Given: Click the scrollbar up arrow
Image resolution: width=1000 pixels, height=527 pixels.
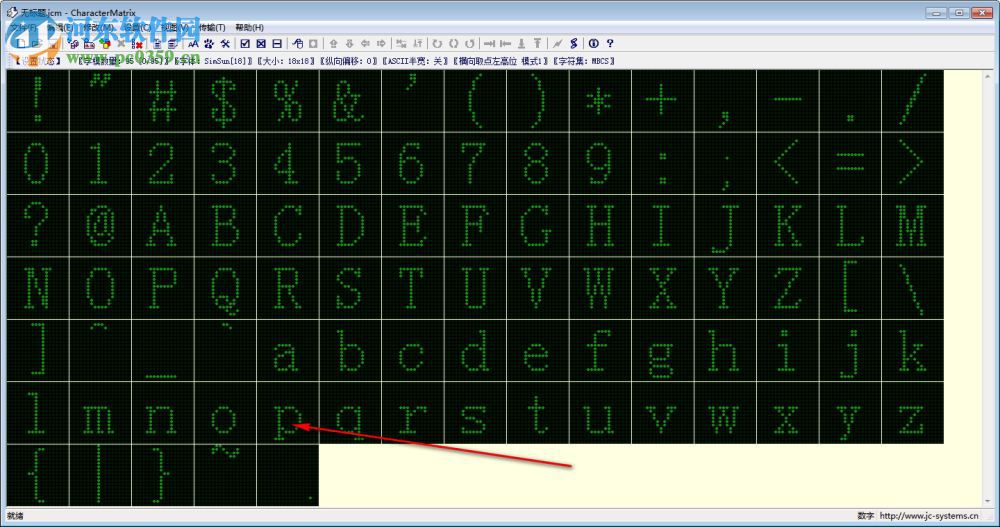Looking at the screenshot, I should tap(988, 75).
